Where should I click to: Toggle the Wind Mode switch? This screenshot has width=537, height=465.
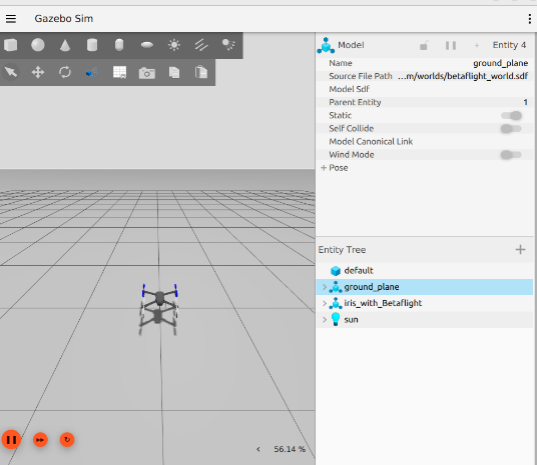click(x=511, y=155)
